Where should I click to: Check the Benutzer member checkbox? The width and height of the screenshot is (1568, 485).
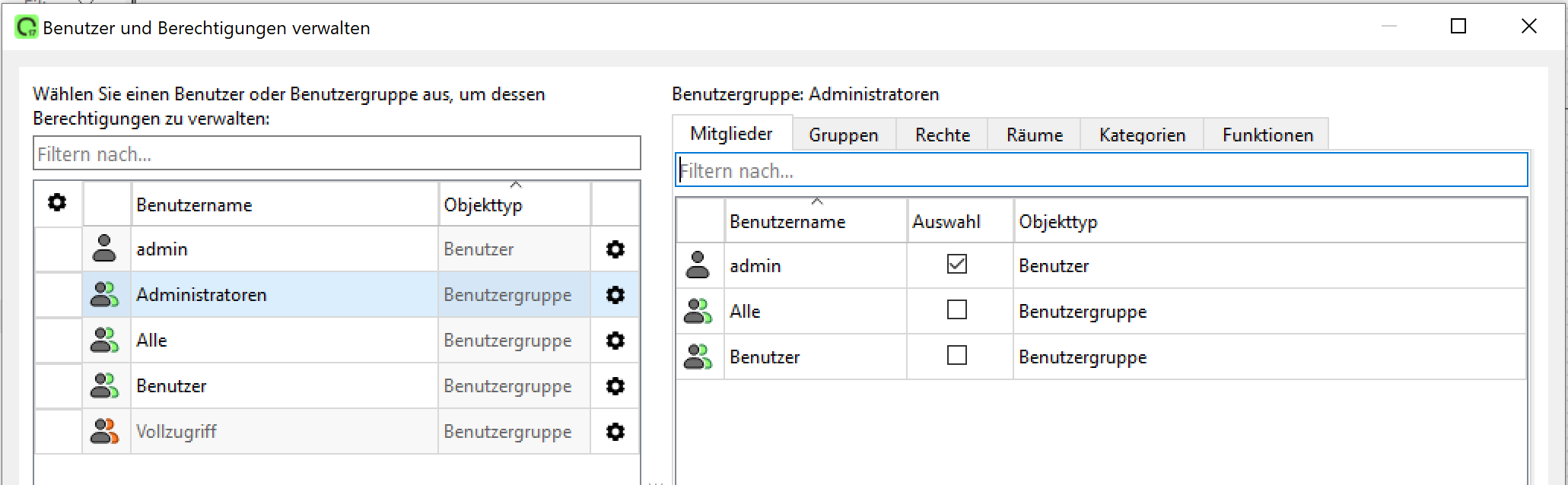click(x=957, y=355)
